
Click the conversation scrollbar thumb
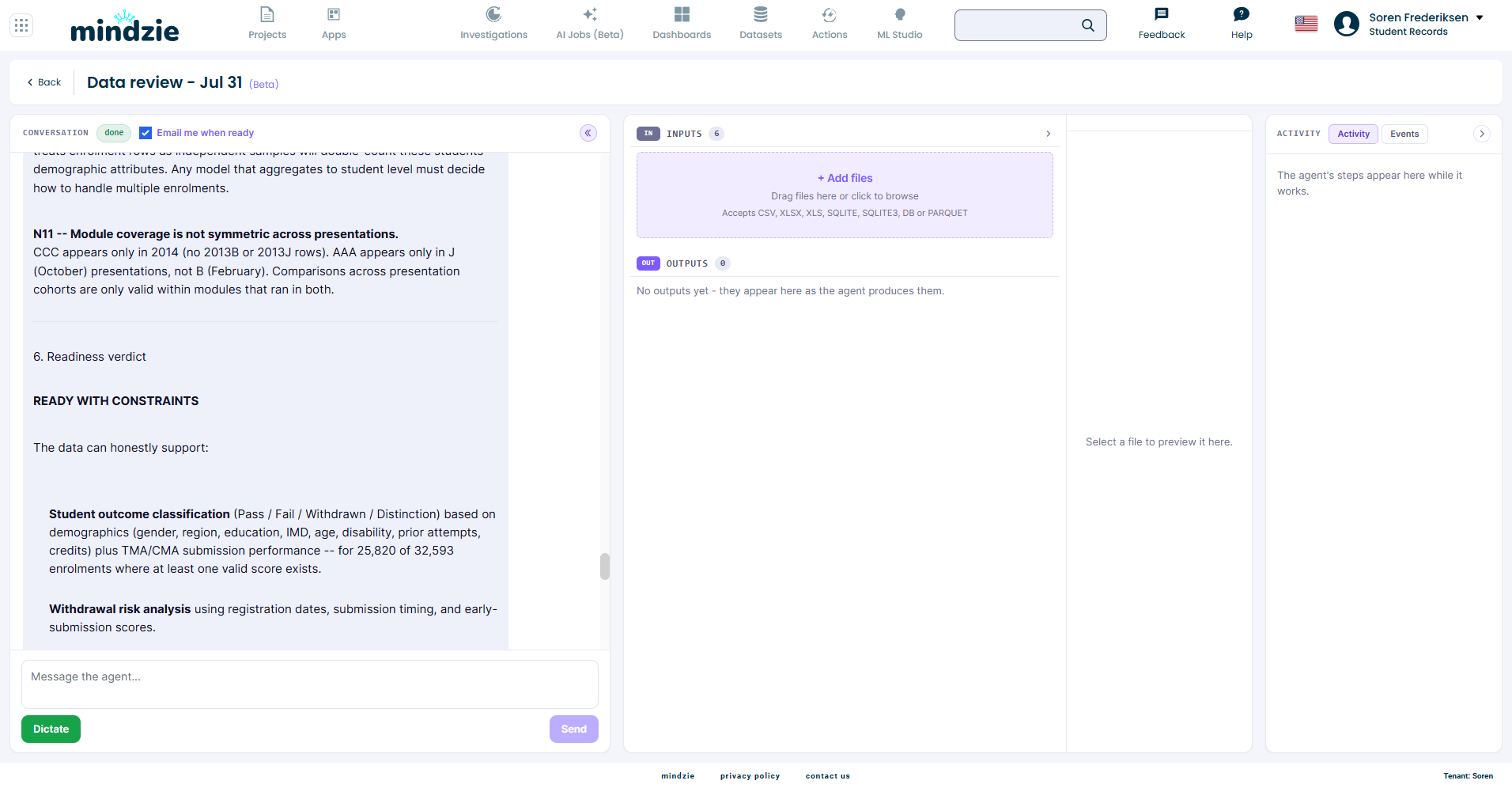point(605,566)
